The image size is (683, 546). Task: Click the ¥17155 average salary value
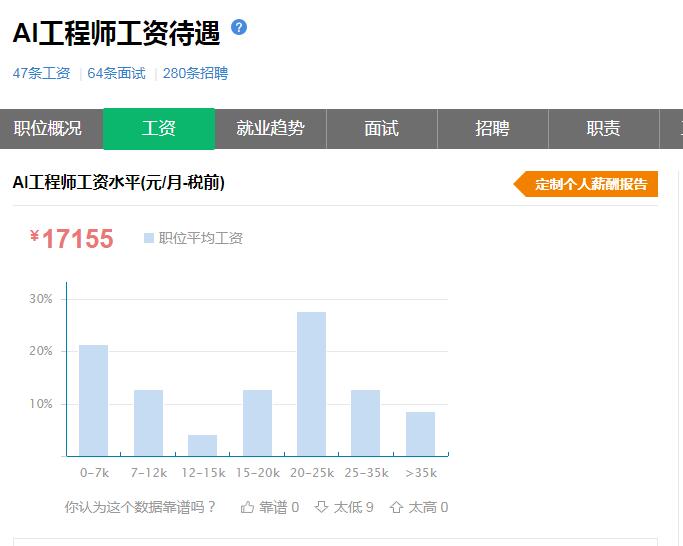(72, 239)
